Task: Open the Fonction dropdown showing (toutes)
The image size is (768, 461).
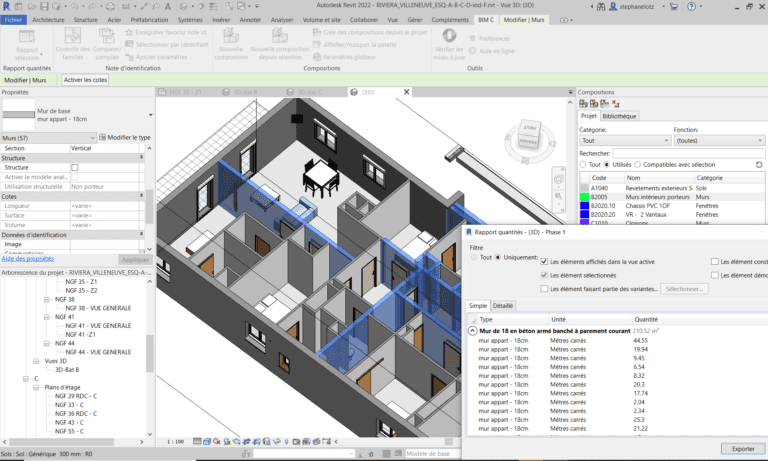Action: coord(719,141)
